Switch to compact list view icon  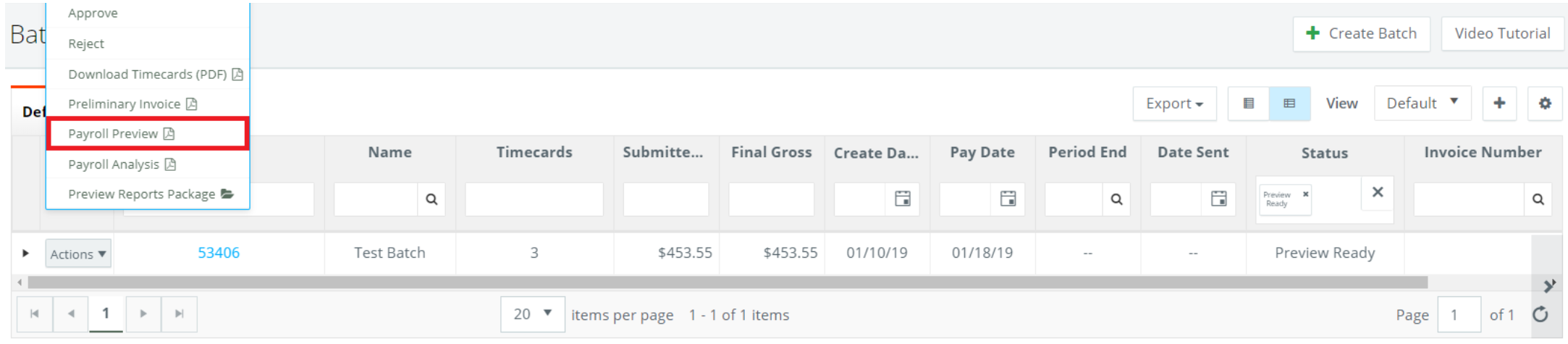[1248, 104]
